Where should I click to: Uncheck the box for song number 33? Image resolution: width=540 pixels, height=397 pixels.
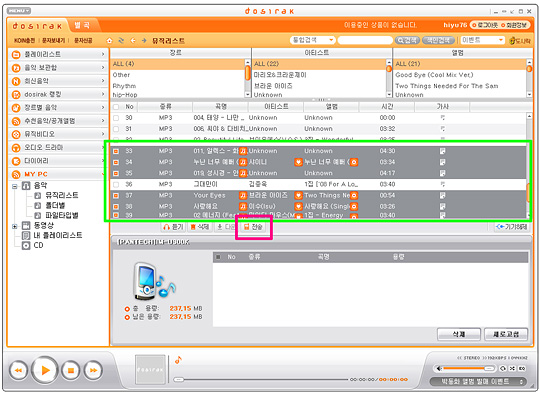pos(116,151)
